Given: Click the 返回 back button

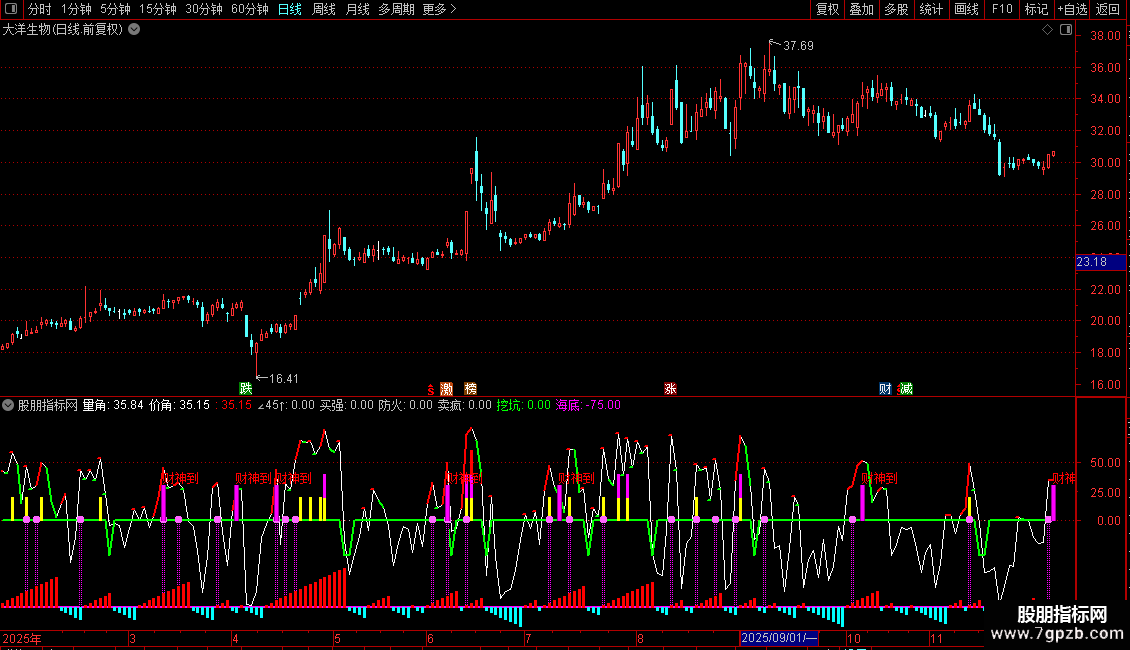Looking at the screenshot, I should tap(1108, 9).
